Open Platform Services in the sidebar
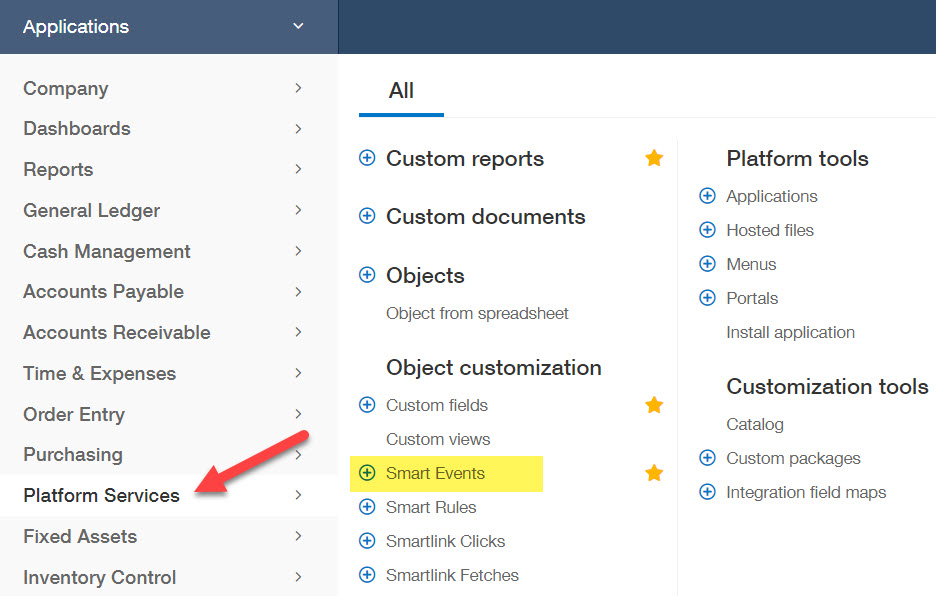Screen dimensions: 936x596 (101, 495)
